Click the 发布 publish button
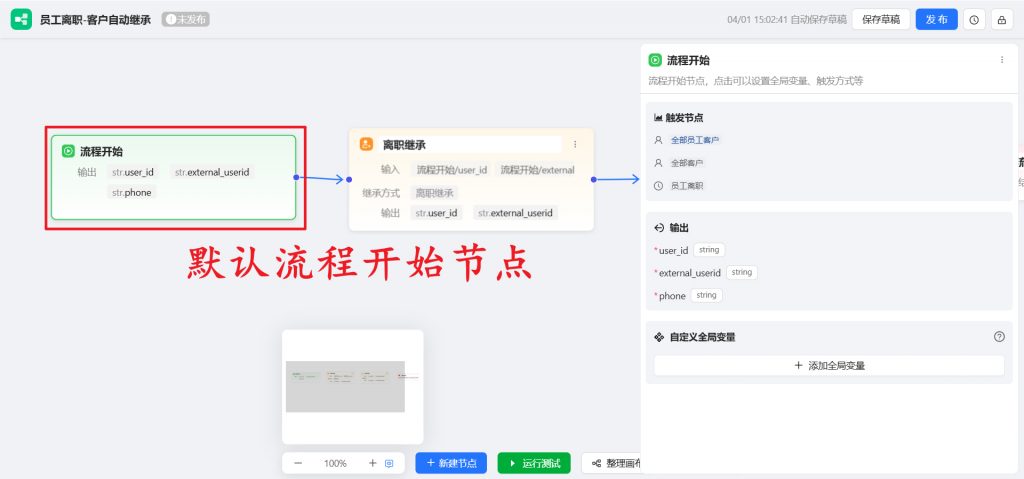Viewport: 1024px width, 479px height. (936, 20)
